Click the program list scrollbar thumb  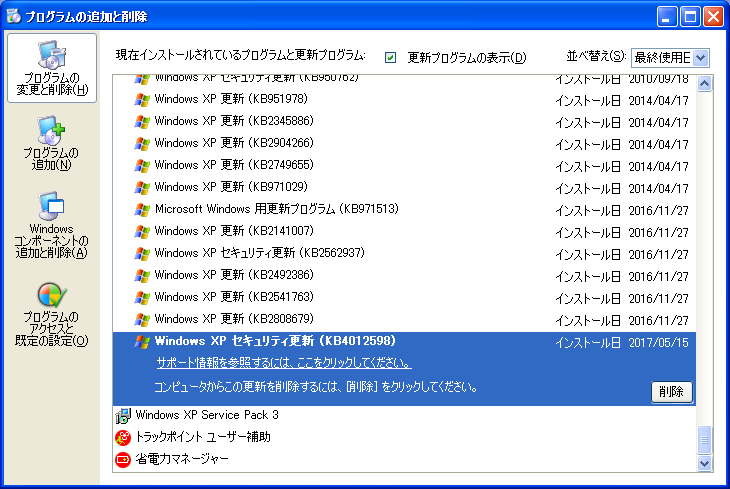pyautogui.click(x=704, y=440)
